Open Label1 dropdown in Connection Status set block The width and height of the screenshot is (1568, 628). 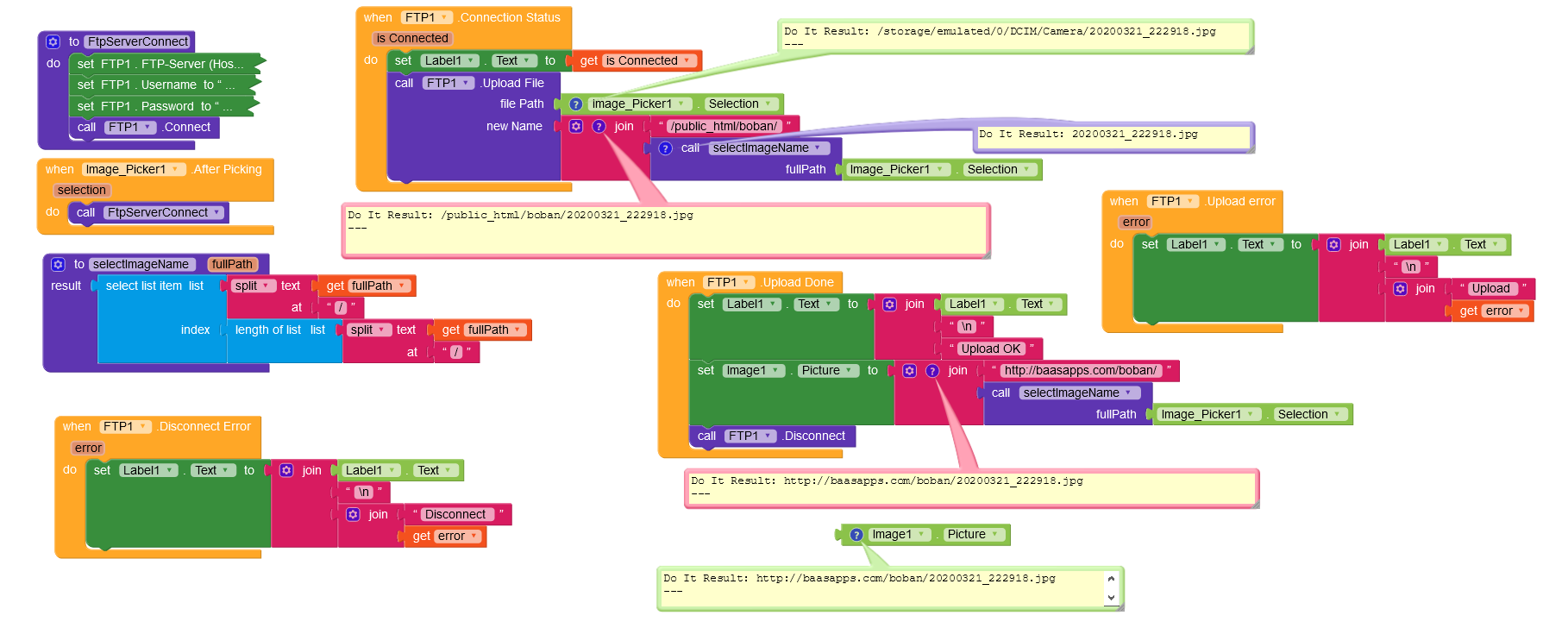click(x=449, y=60)
